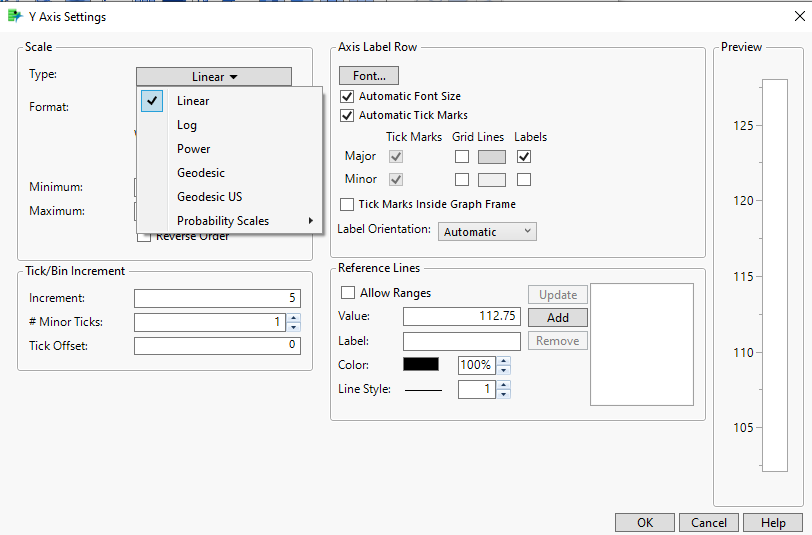Select Geodesic scale option

pyautogui.click(x=230, y=172)
